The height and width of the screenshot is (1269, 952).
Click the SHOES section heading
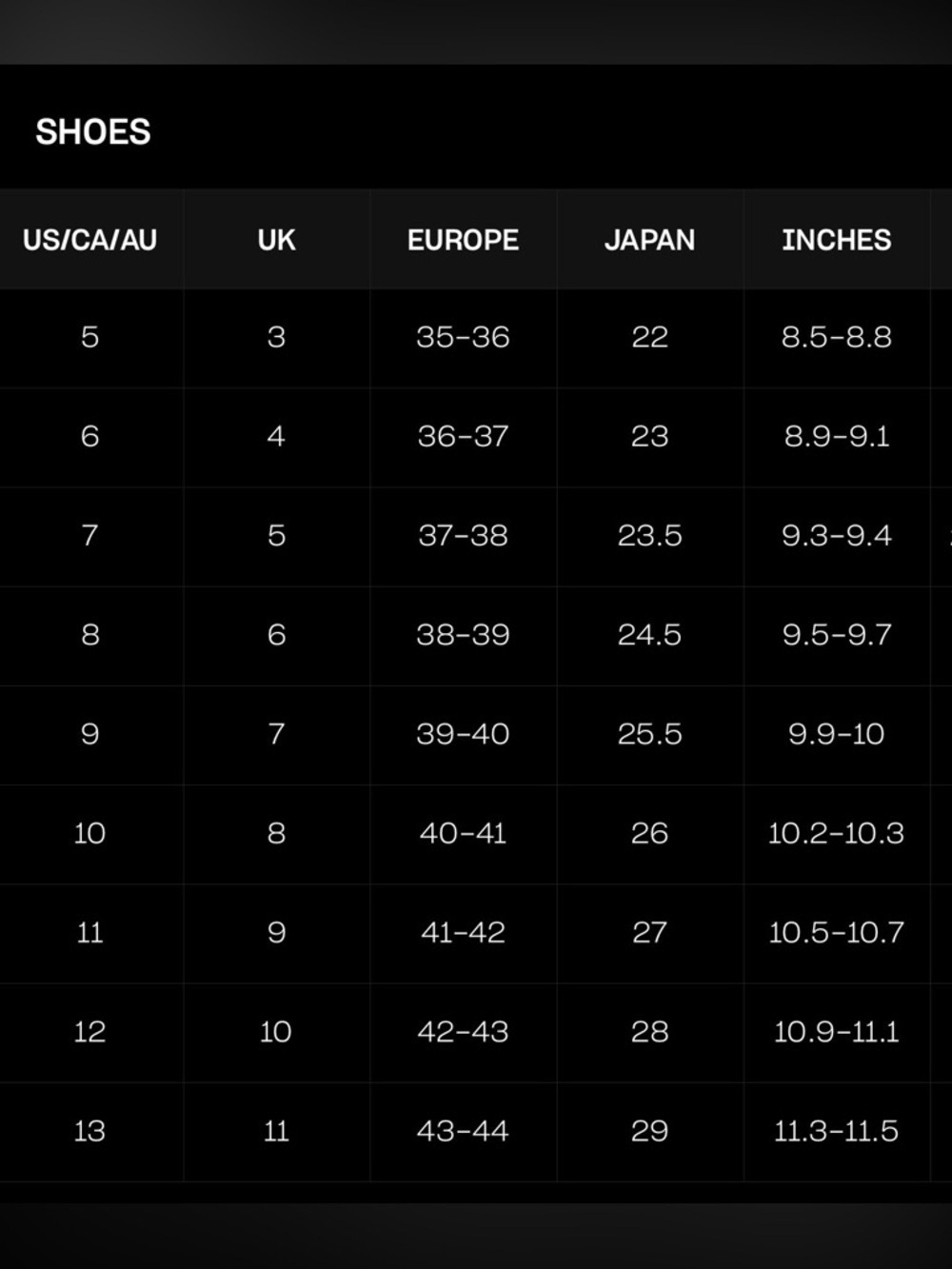point(93,131)
